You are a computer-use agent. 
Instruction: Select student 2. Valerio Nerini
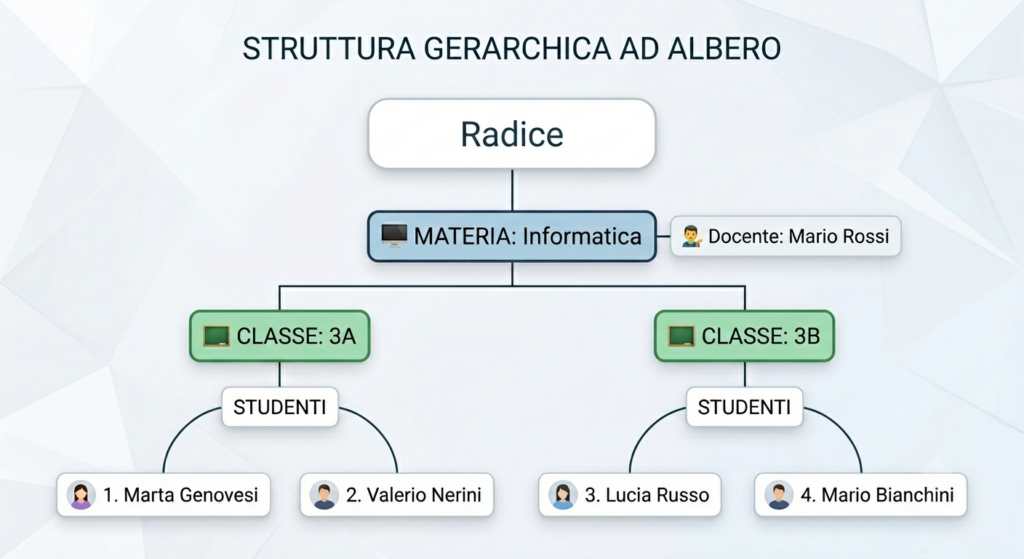(x=397, y=495)
